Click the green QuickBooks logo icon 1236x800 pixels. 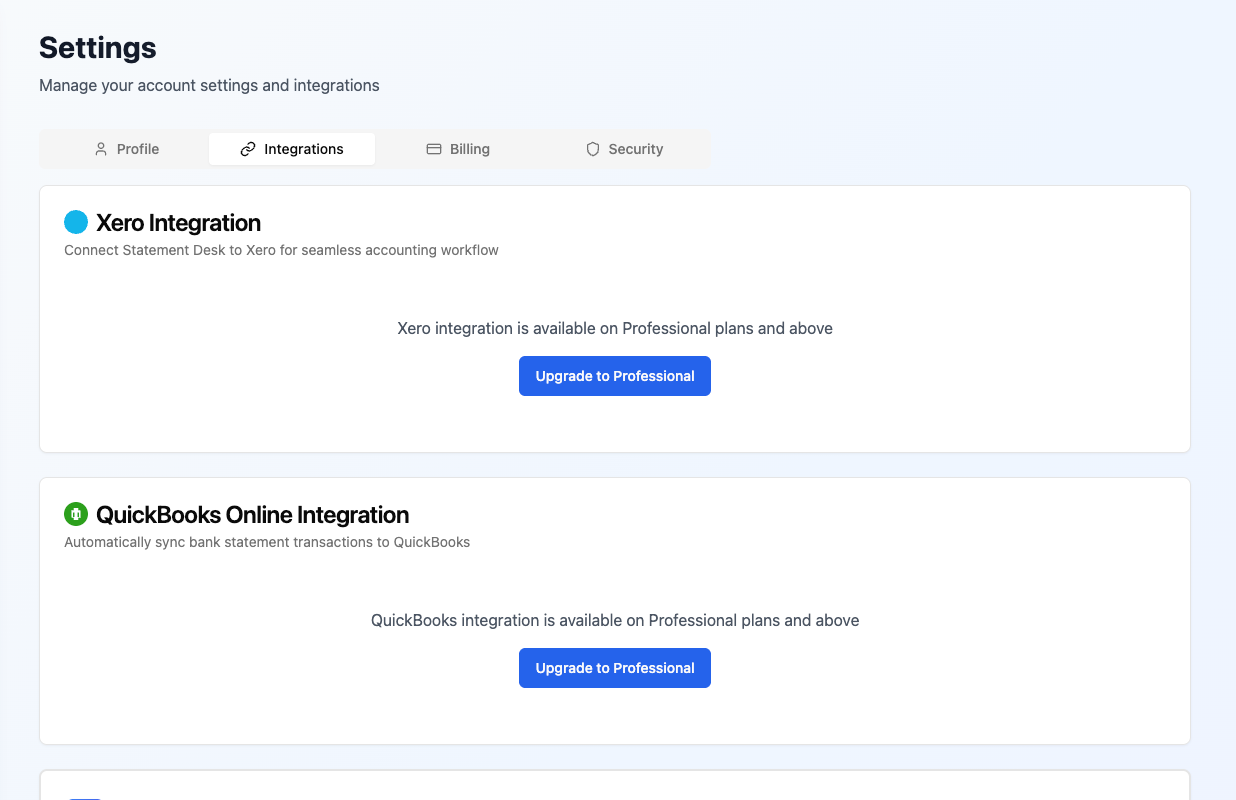pyautogui.click(x=76, y=514)
